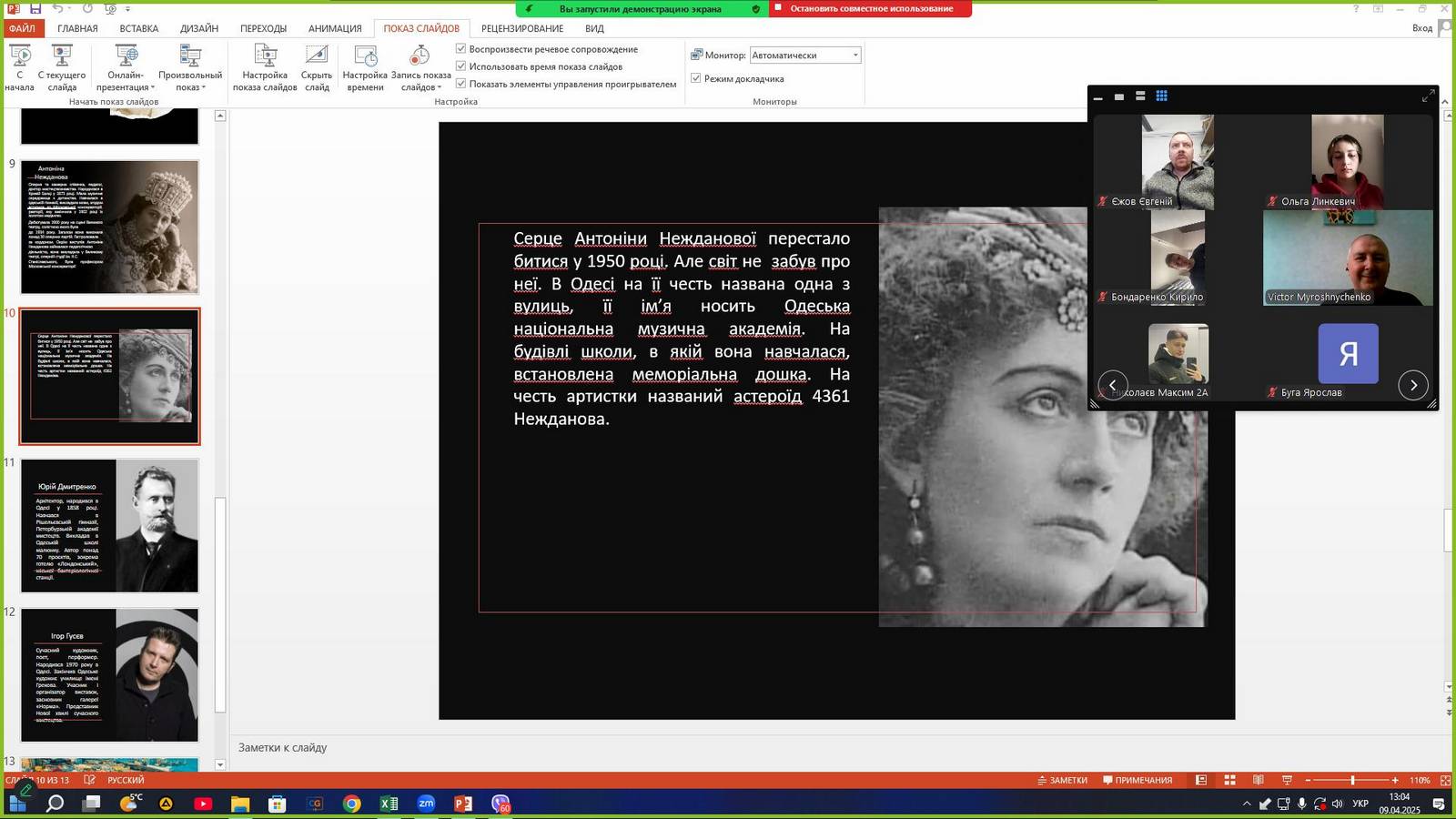The height and width of the screenshot is (819, 1456).
Task: Open volume control in system tray
Action: pos(1337,804)
